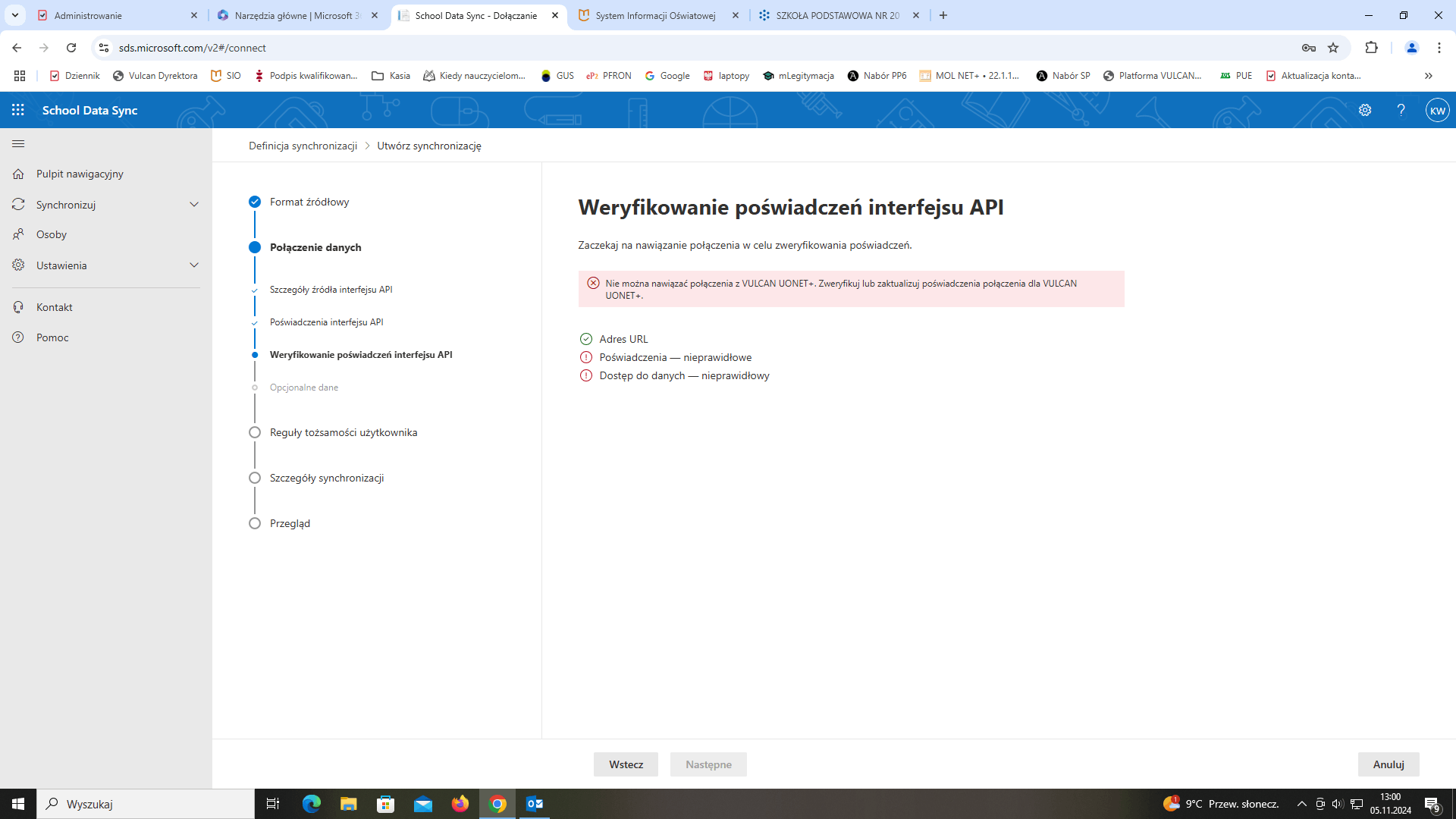This screenshot has width=1456, height=819.
Task: Open Outlook from the taskbar
Action: point(535,804)
